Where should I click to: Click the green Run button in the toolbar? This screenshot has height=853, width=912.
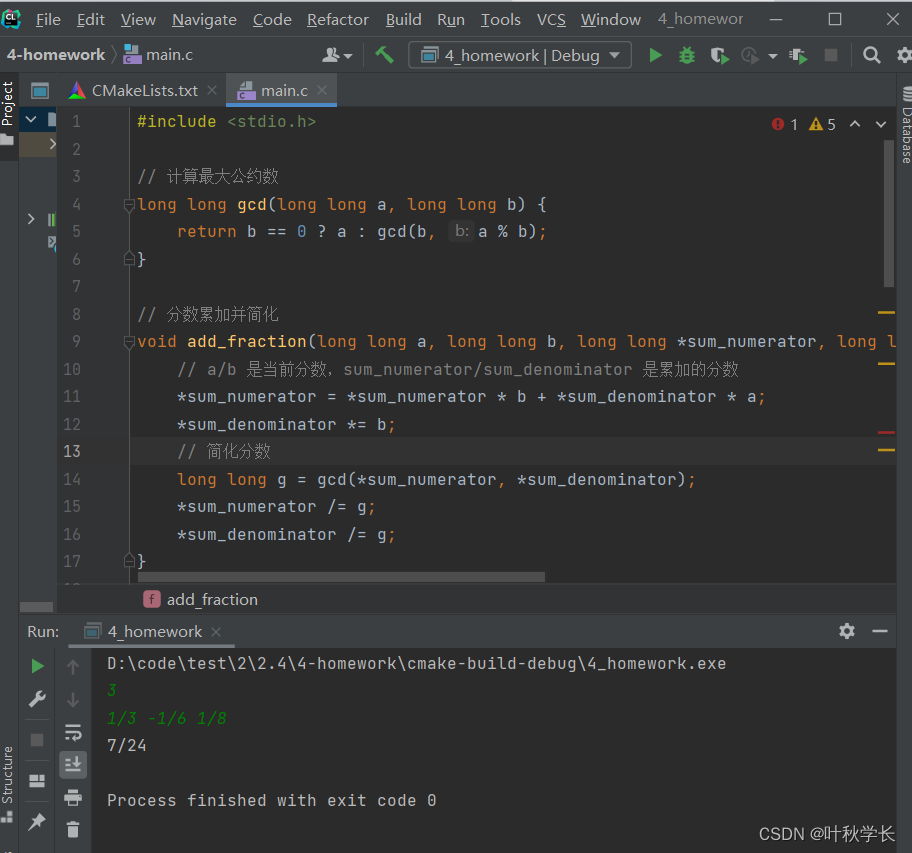pyautogui.click(x=655, y=56)
